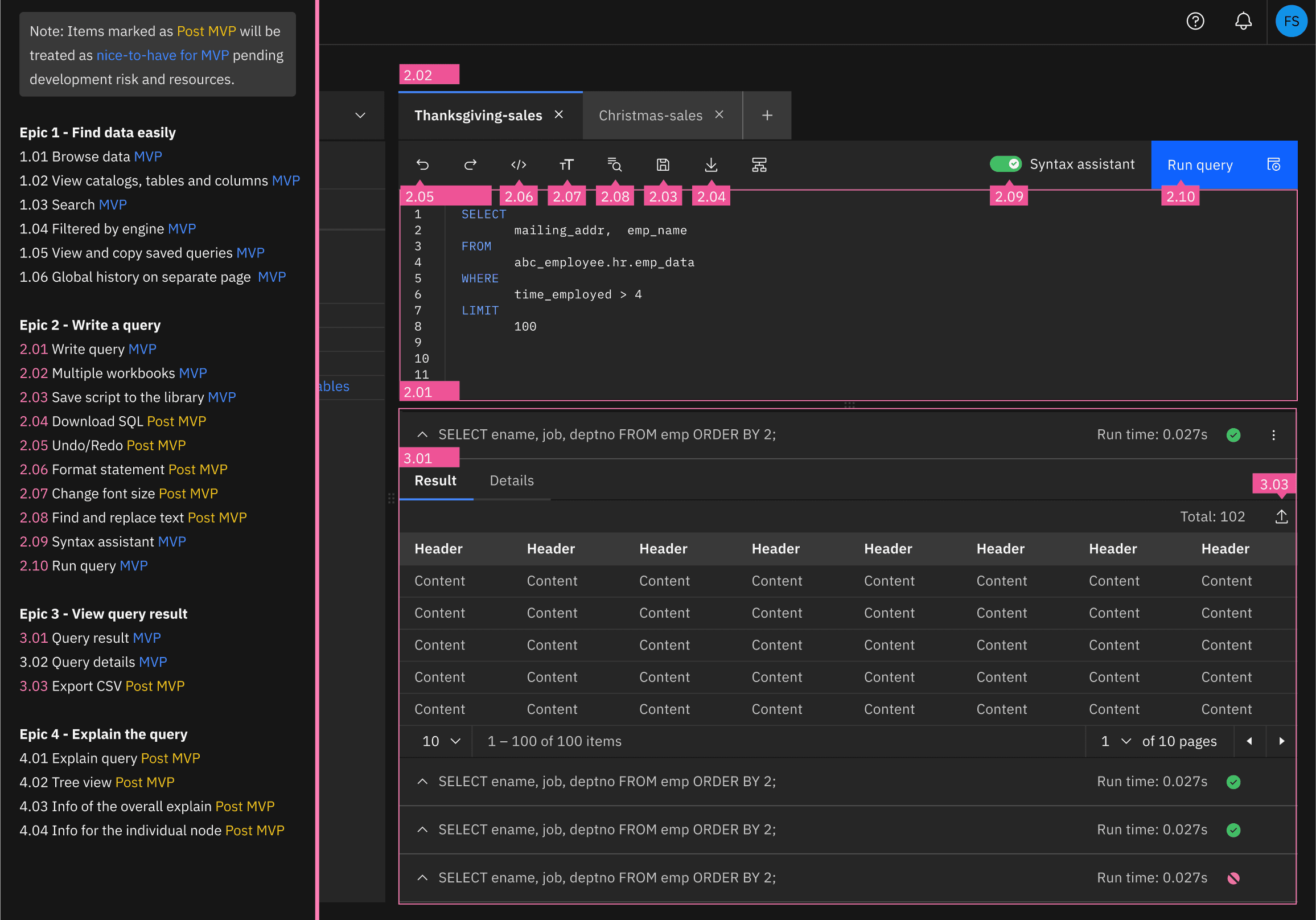Screen dimensions: 1316x920
Task: Select the Details tab
Action: click(x=512, y=481)
